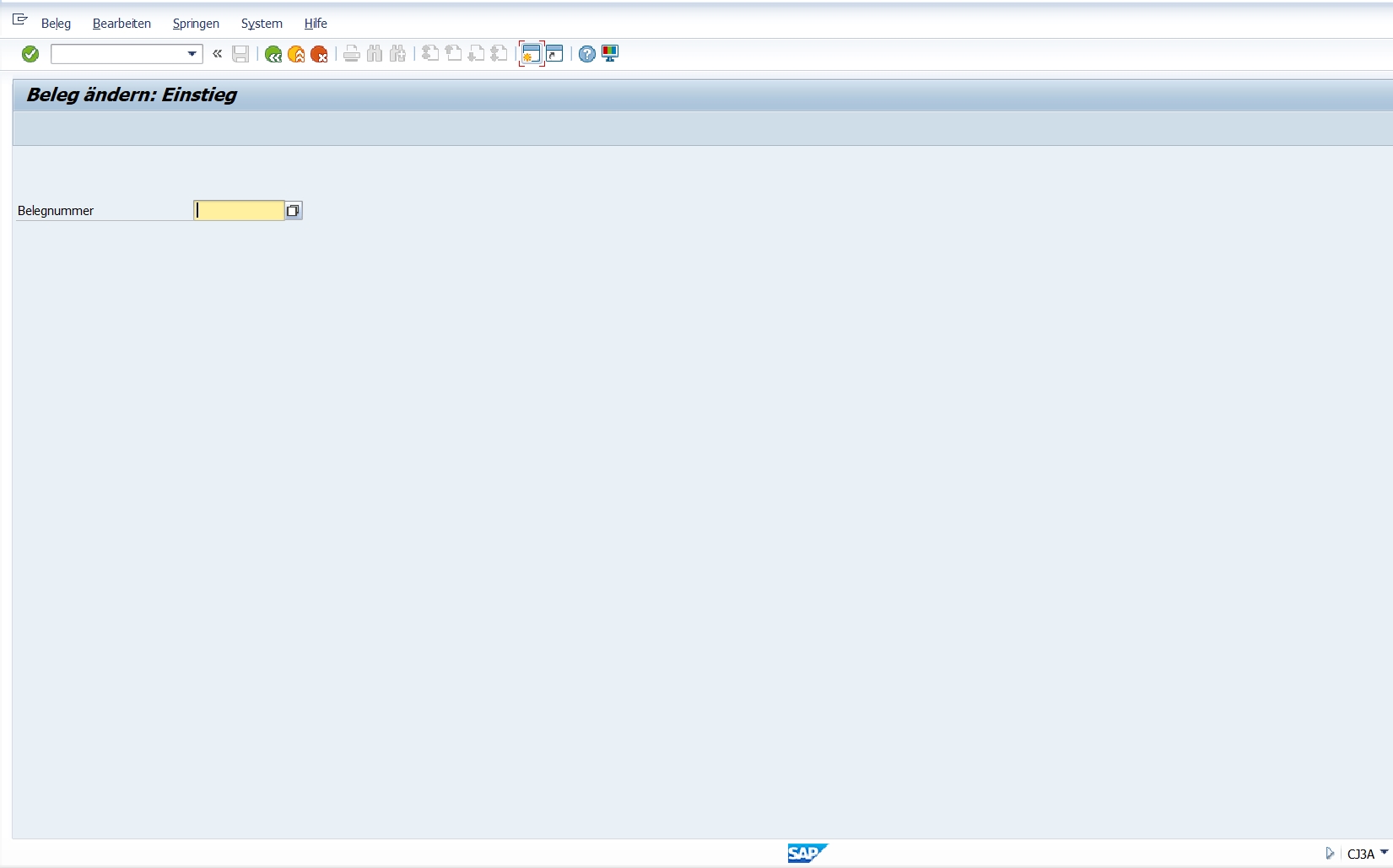Click the Find binoculars icon
The image size is (1393, 868).
coord(375,54)
